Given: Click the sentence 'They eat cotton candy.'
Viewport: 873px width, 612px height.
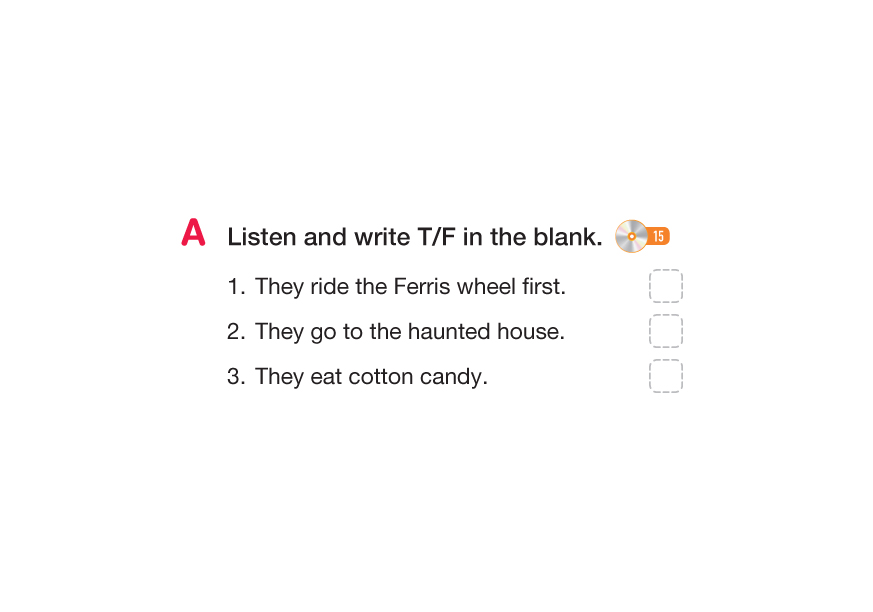Looking at the screenshot, I should [x=371, y=377].
